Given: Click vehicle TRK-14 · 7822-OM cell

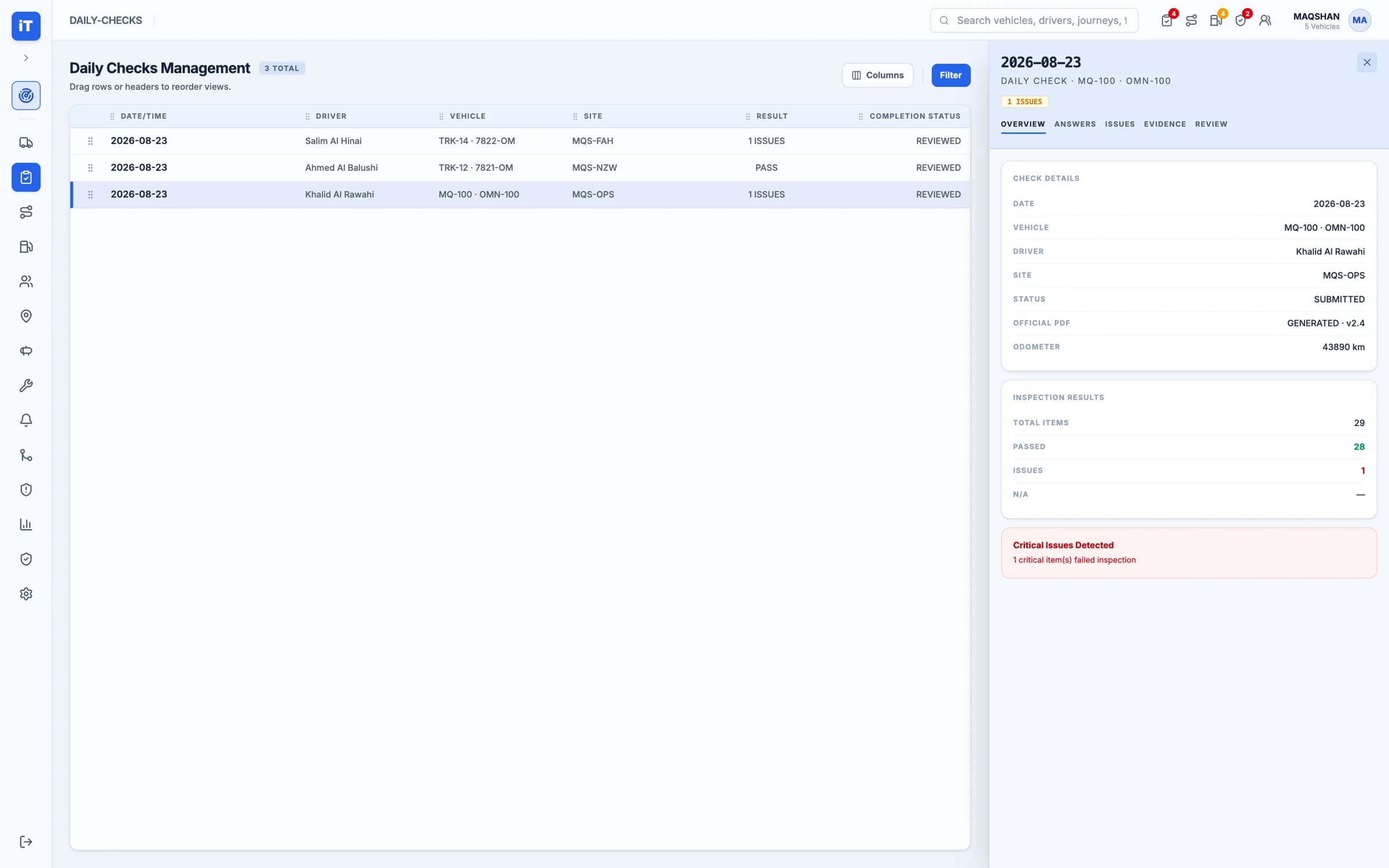Looking at the screenshot, I should 477,141.
